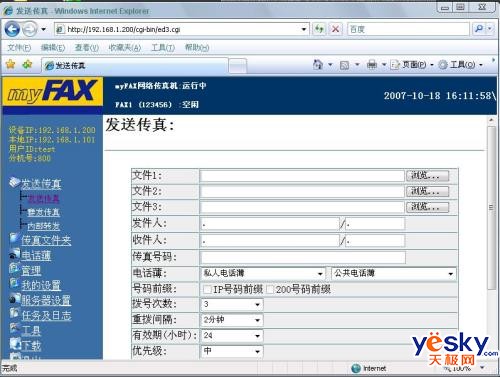The height and width of the screenshot is (377, 500).
Task: Open a new blank tab button
Action: coord(238,66)
